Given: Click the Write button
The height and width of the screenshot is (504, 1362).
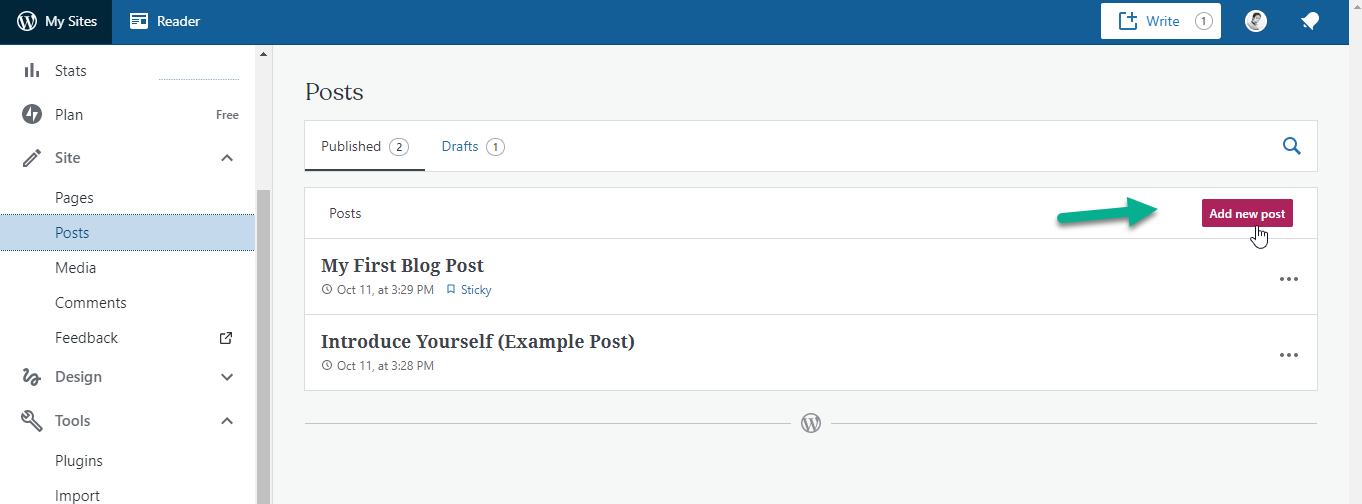Looking at the screenshot, I should click(x=1161, y=21).
